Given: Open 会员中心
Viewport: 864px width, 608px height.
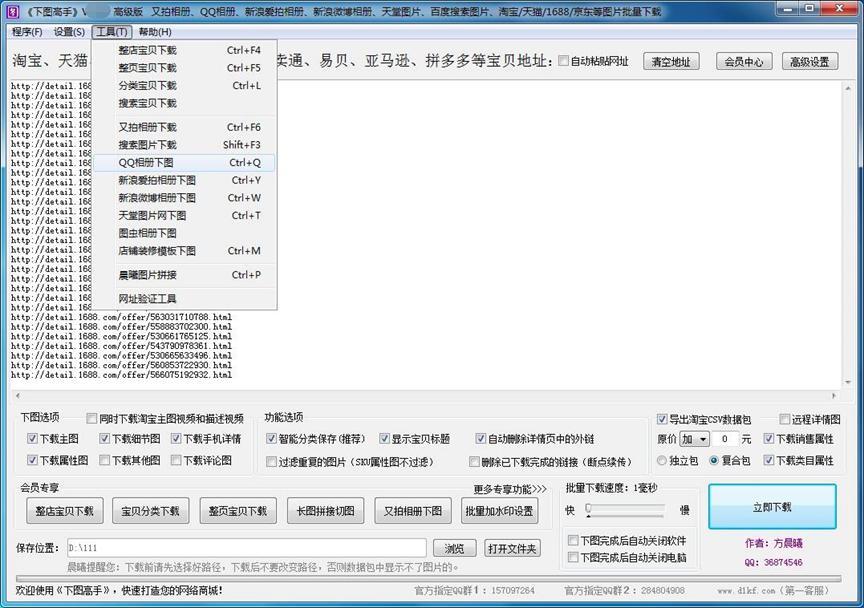Looking at the screenshot, I should [744, 62].
